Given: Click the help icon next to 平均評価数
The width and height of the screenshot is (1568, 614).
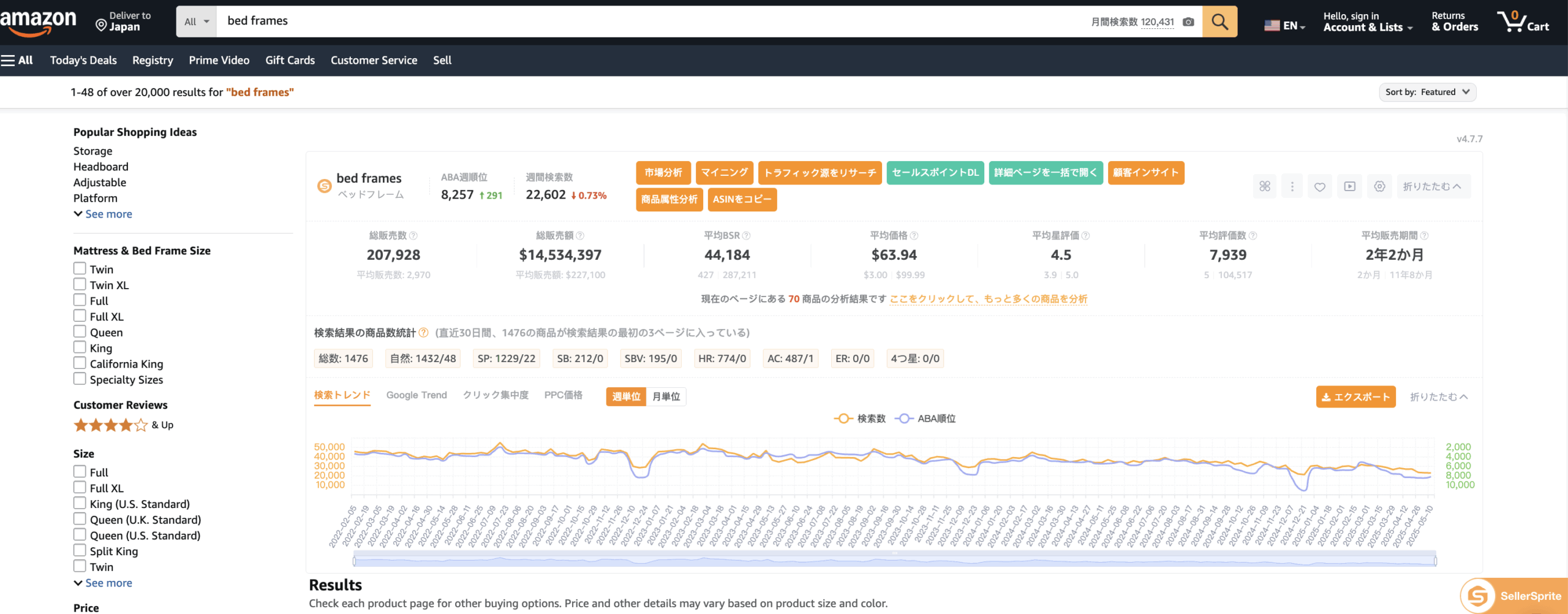Looking at the screenshot, I should tap(1253, 236).
